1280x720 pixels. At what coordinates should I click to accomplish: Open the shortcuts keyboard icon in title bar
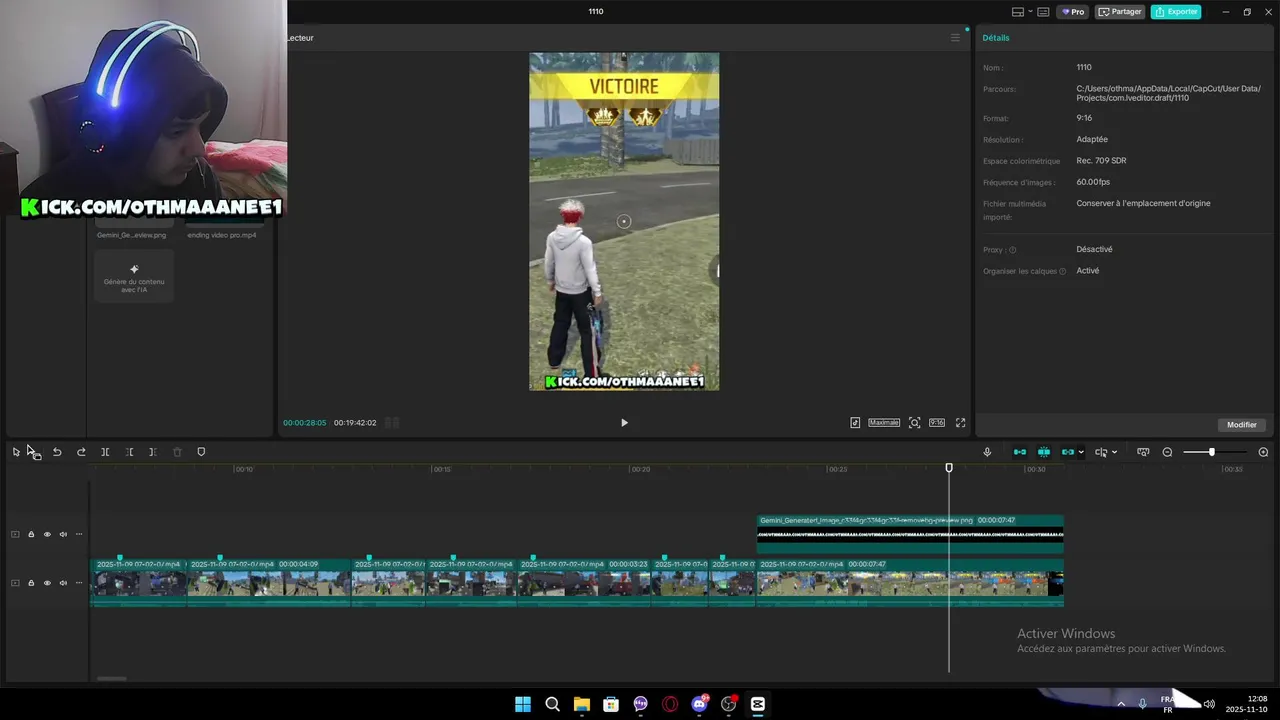tap(1043, 12)
